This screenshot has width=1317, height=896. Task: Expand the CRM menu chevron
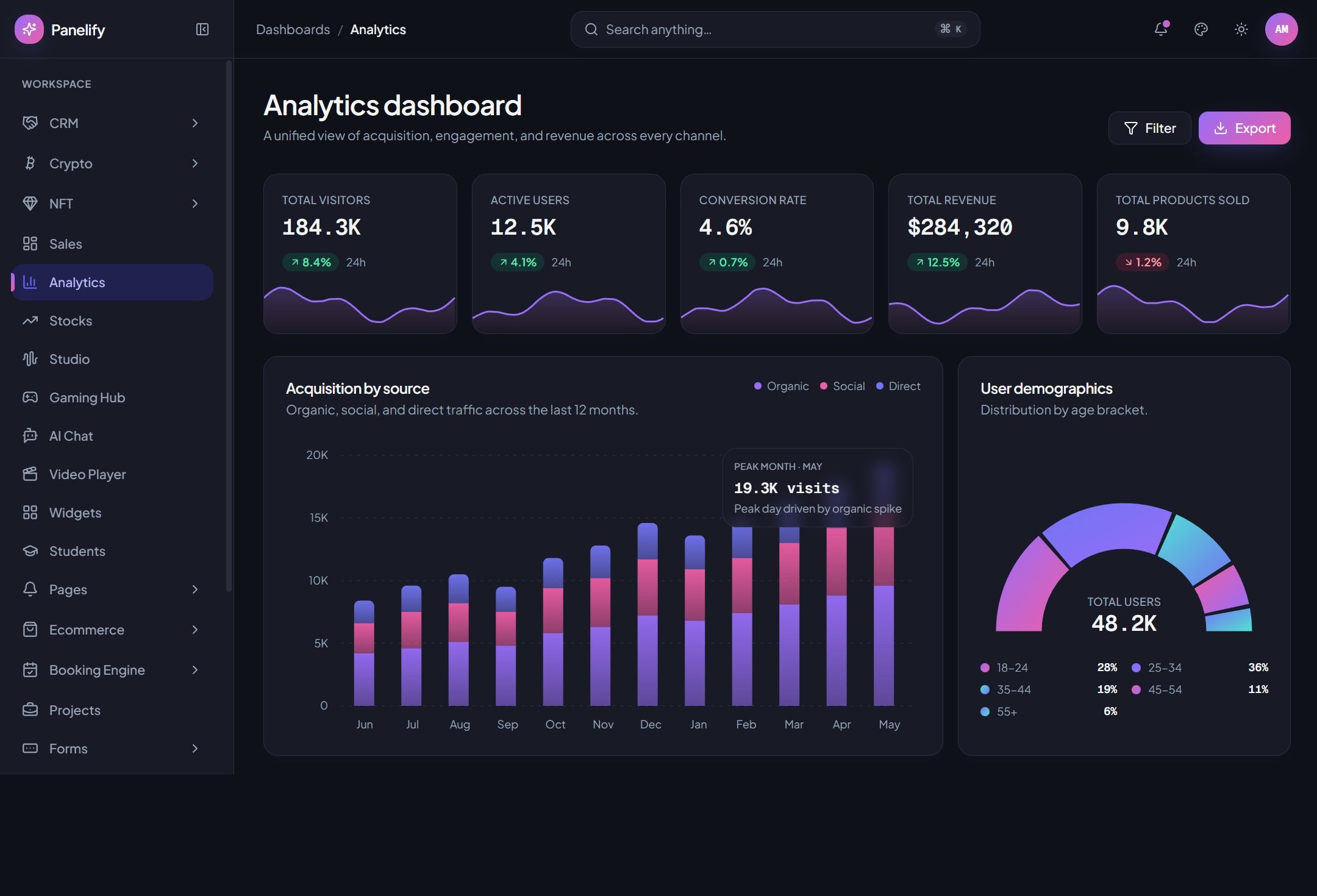(x=195, y=123)
